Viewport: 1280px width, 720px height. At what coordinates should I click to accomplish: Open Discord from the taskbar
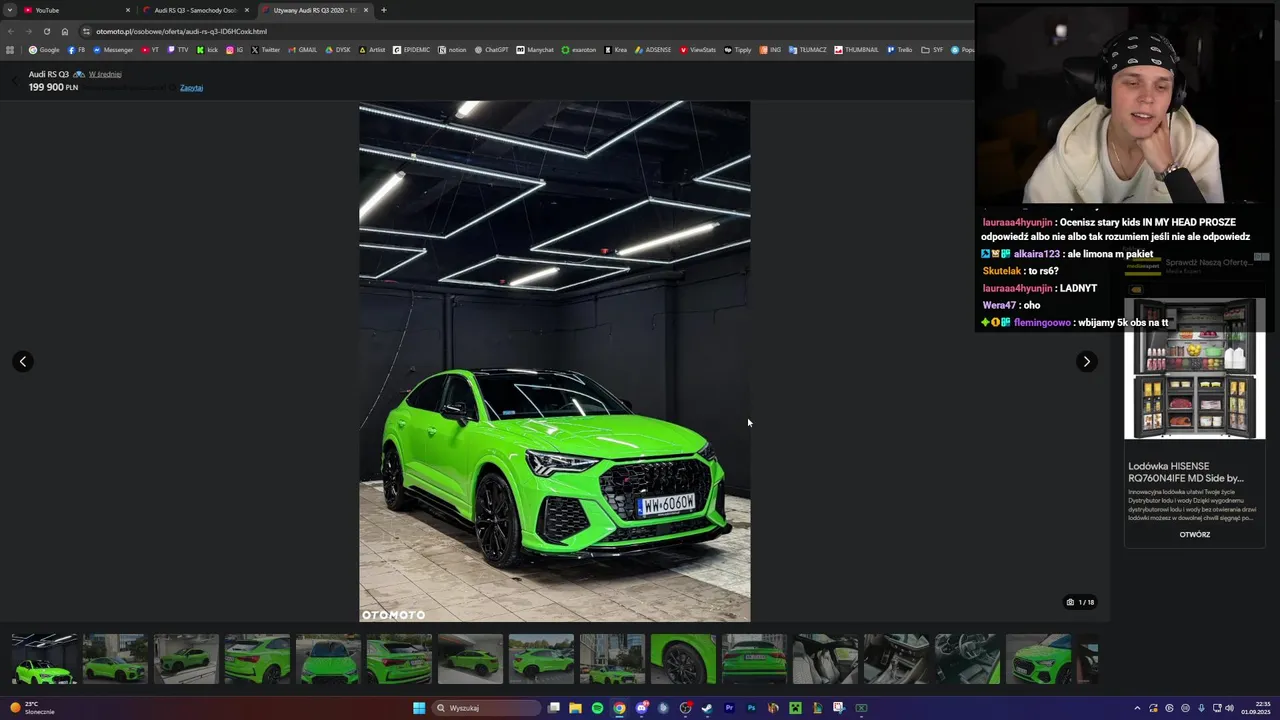coord(641,708)
